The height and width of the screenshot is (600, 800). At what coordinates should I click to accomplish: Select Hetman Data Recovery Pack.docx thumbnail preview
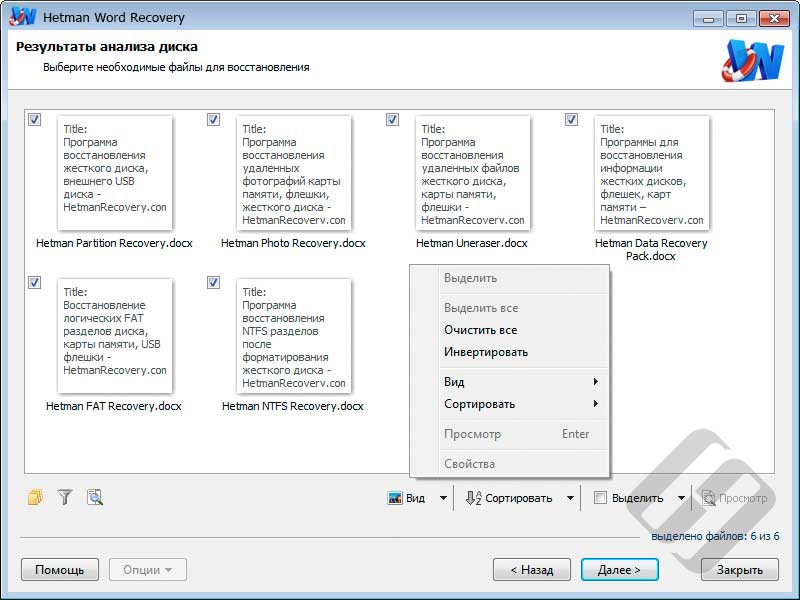652,172
